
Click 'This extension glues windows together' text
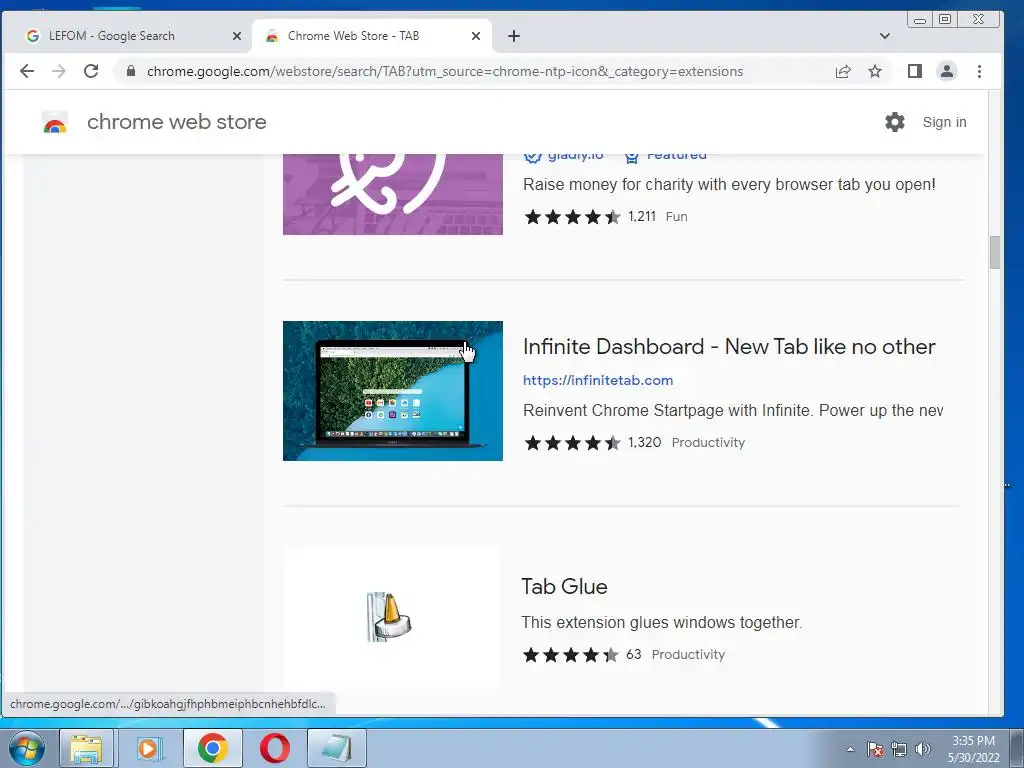pyautogui.click(x=661, y=622)
